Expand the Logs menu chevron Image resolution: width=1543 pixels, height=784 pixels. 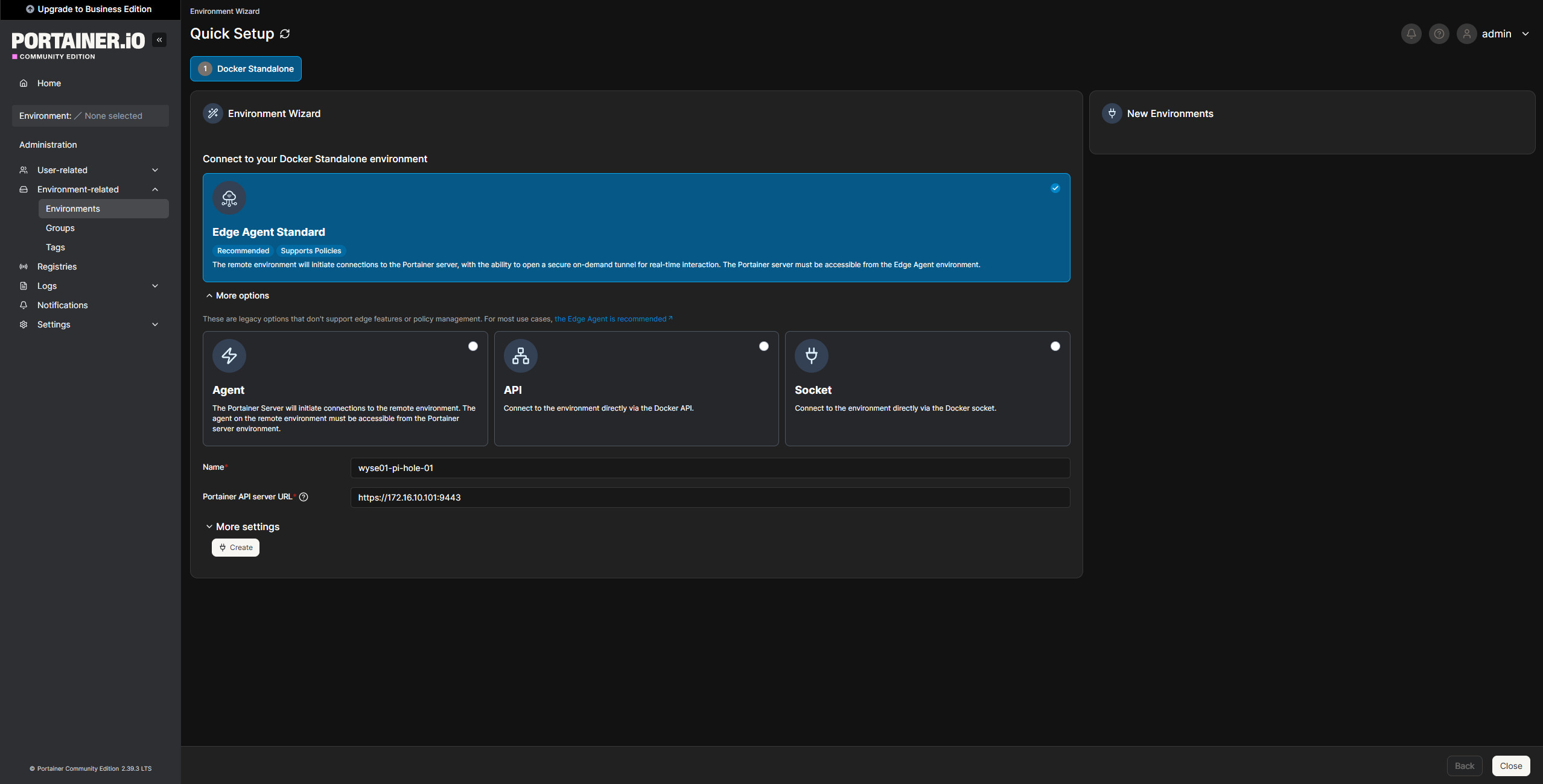click(155, 286)
